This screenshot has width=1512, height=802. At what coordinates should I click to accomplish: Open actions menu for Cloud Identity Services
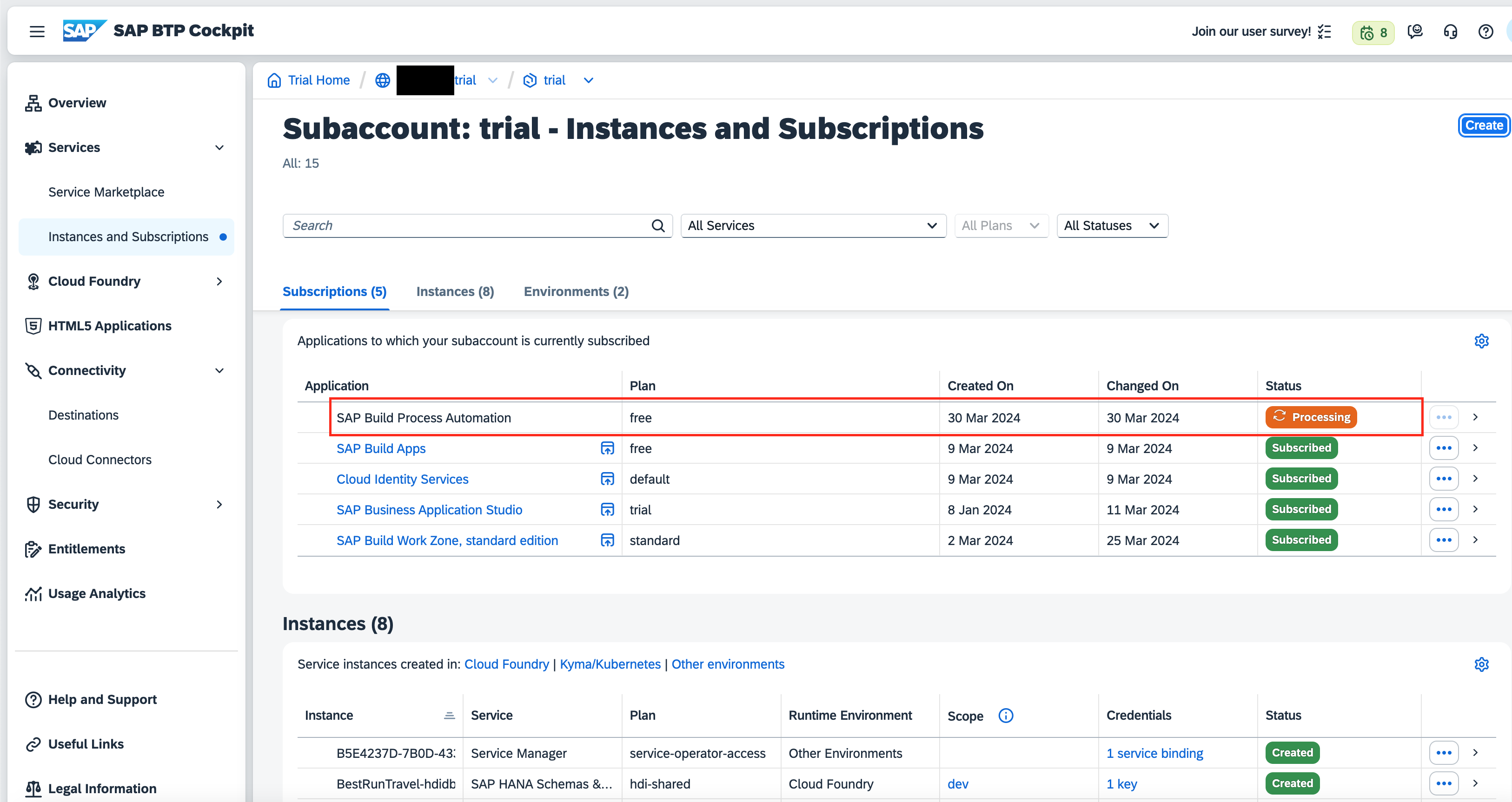(x=1443, y=479)
